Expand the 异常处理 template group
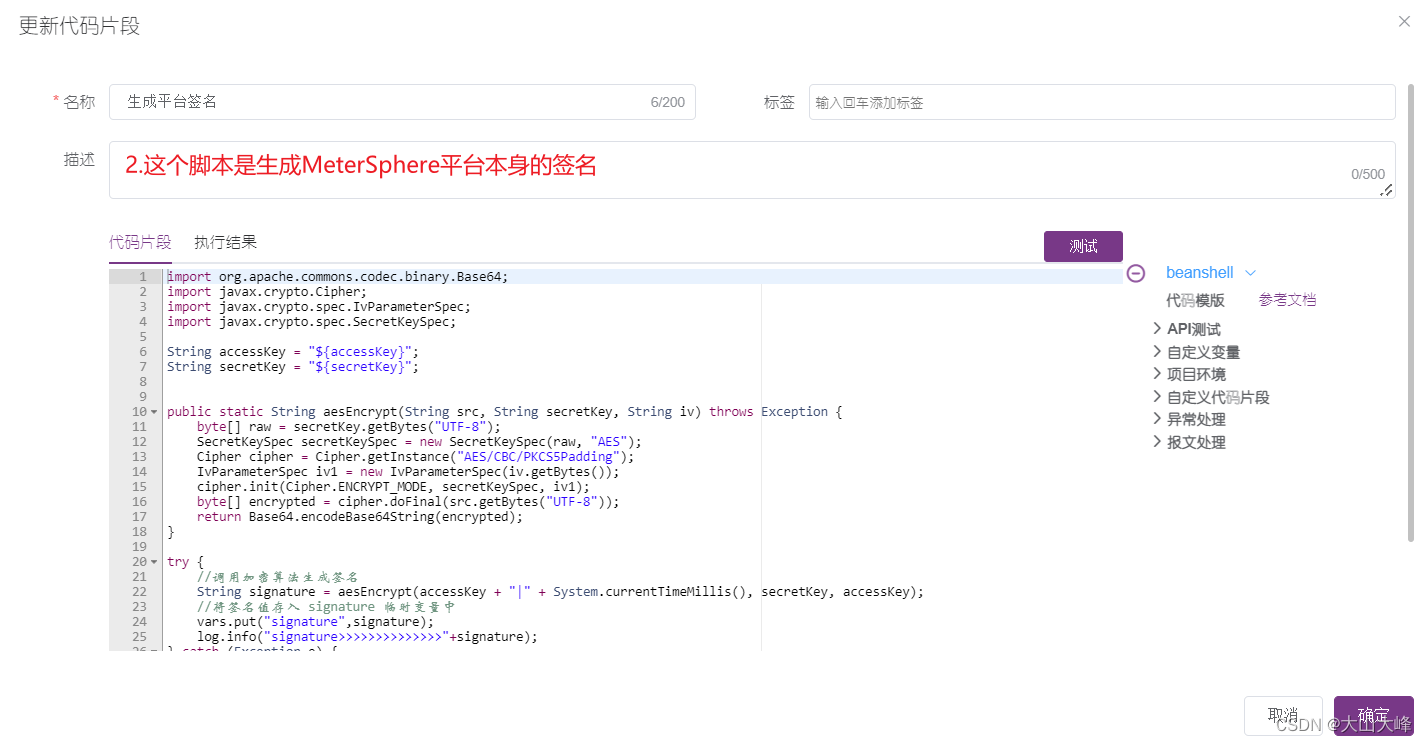The image size is (1428, 743). click(1189, 419)
